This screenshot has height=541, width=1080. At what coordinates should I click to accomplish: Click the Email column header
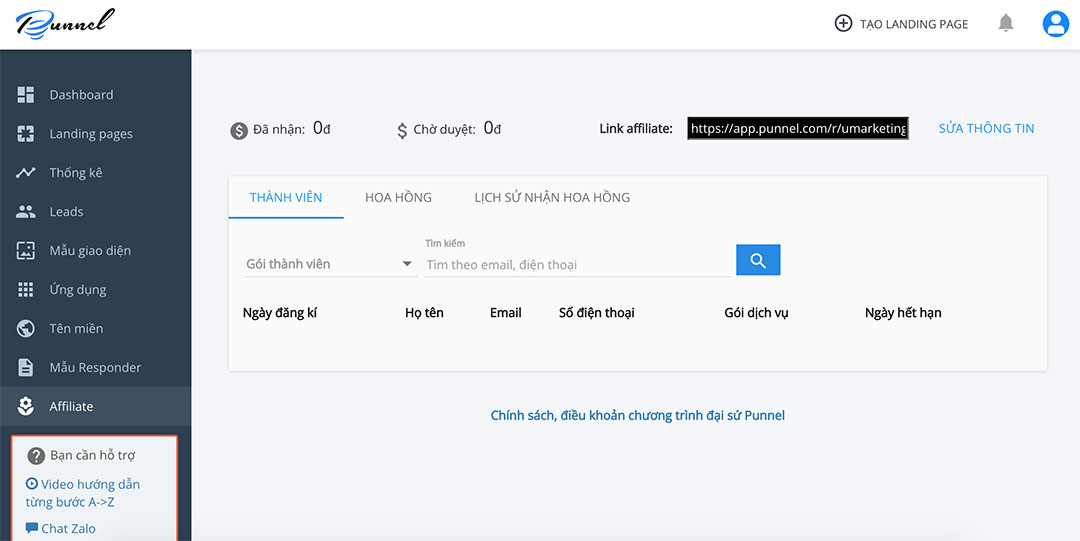pos(506,313)
